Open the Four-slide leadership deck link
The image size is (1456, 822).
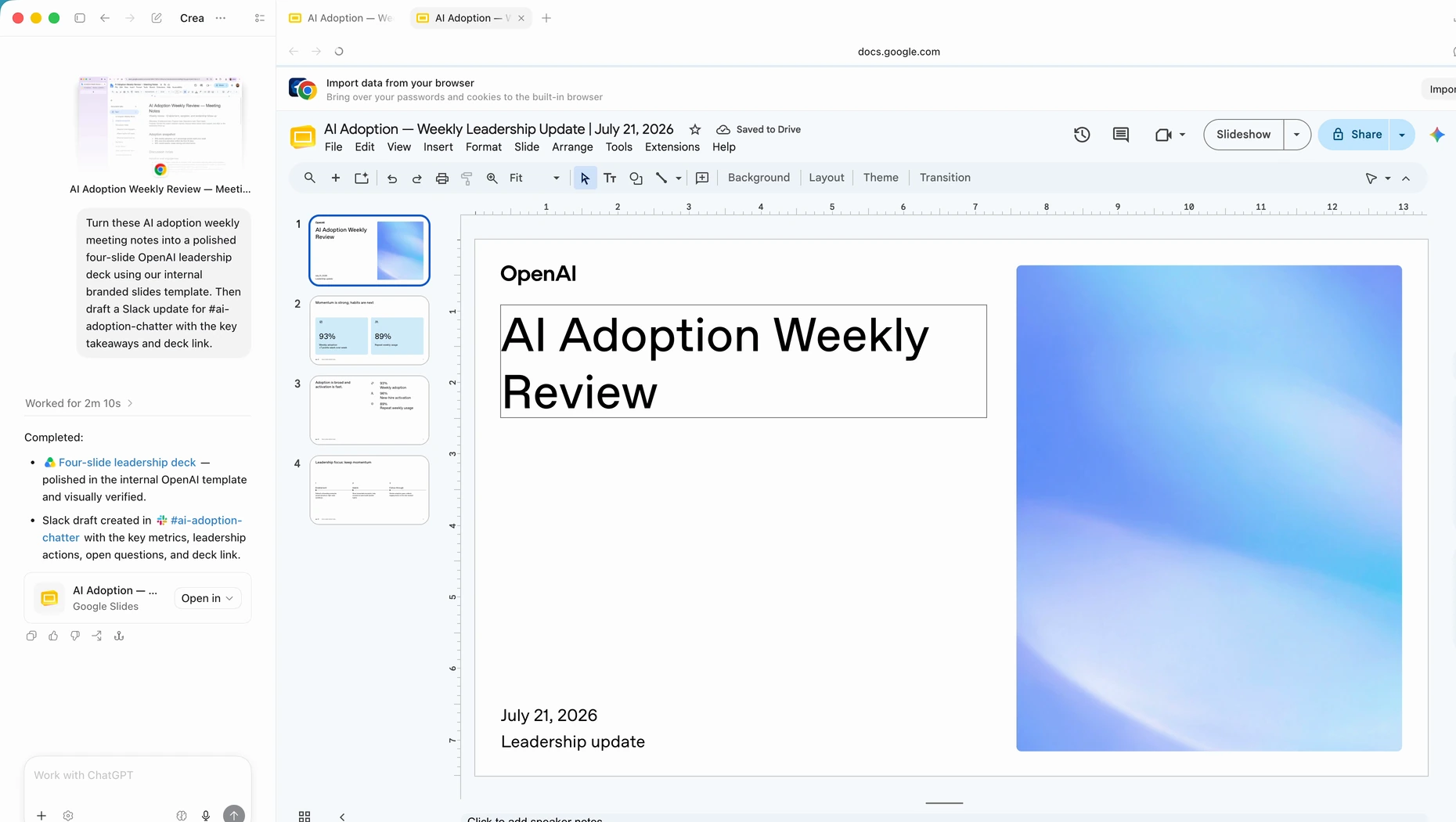pyautogui.click(x=127, y=463)
